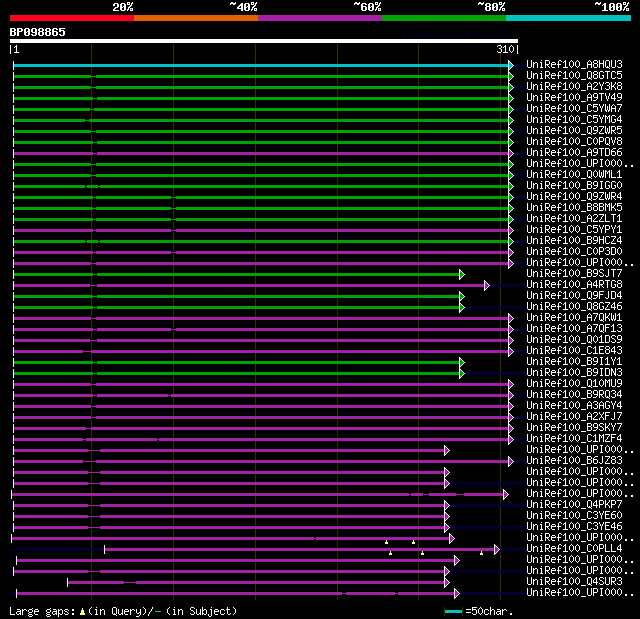Click the purple Q4SUR3 alignment bar
Image resolution: width=640 pixels, height=619 pixels.
pyautogui.click(x=256, y=583)
